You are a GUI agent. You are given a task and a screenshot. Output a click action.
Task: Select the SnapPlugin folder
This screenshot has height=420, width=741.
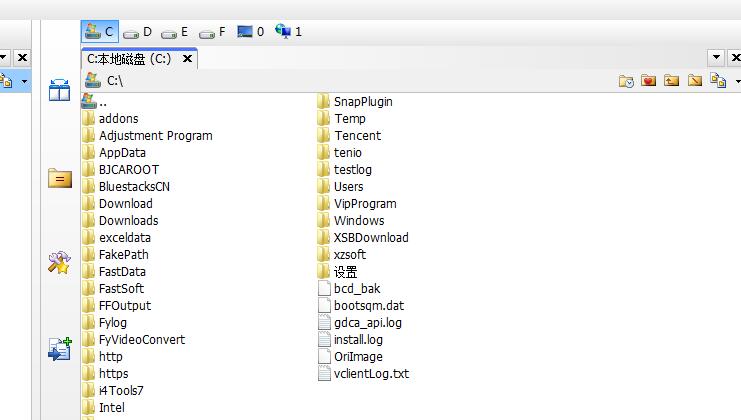[x=355, y=102]
